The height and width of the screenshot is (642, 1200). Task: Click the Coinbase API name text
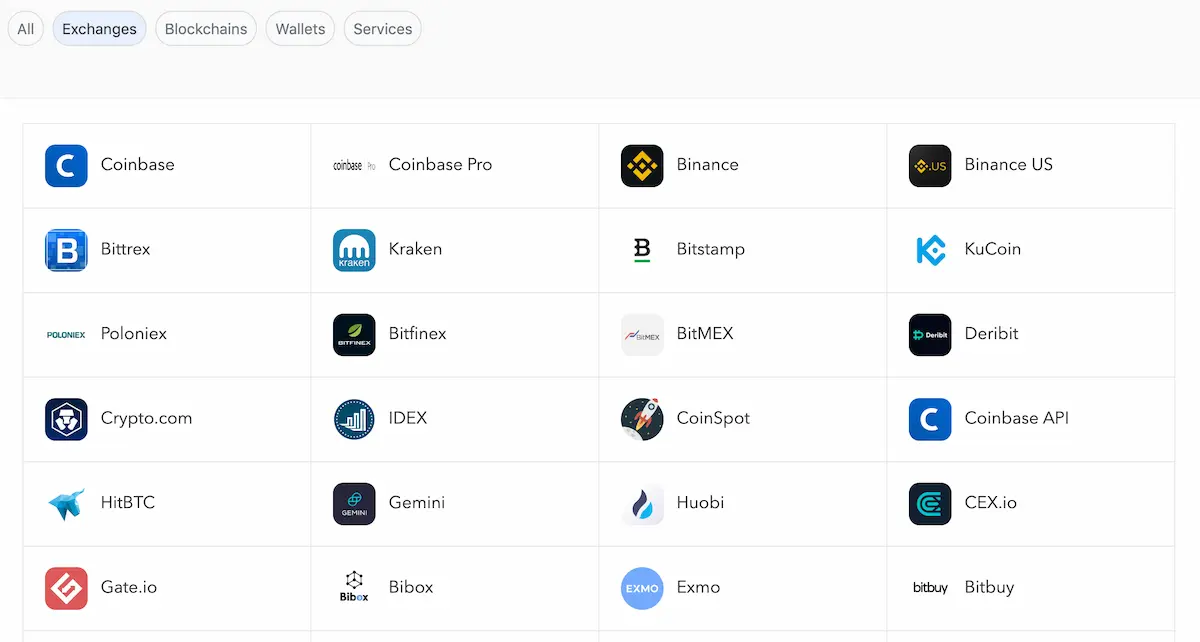pyautogui.click(x=1017, y=418)
